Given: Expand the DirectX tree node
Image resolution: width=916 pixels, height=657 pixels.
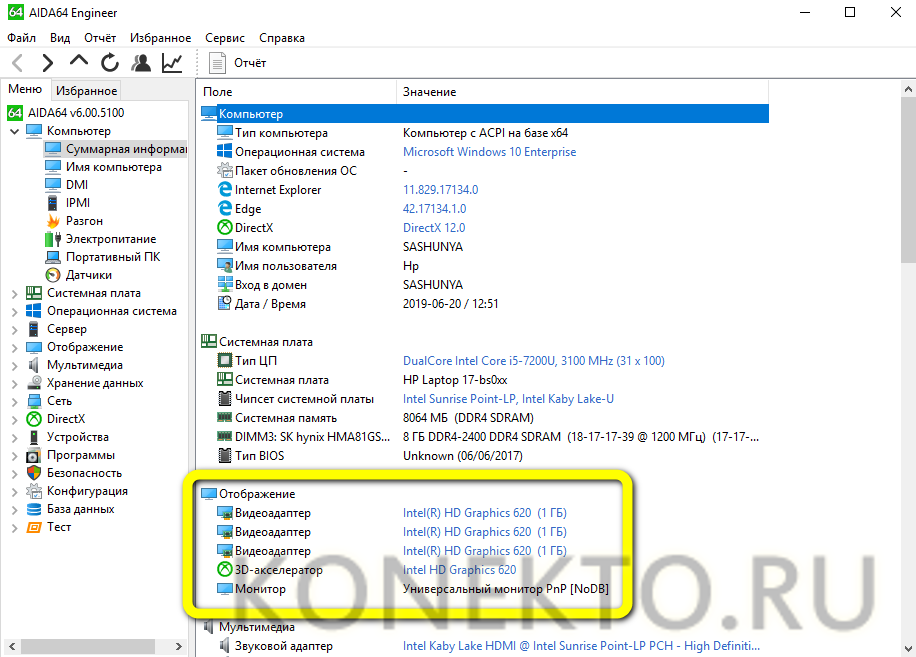Looking at the screenshot, I should pos(15,419).
